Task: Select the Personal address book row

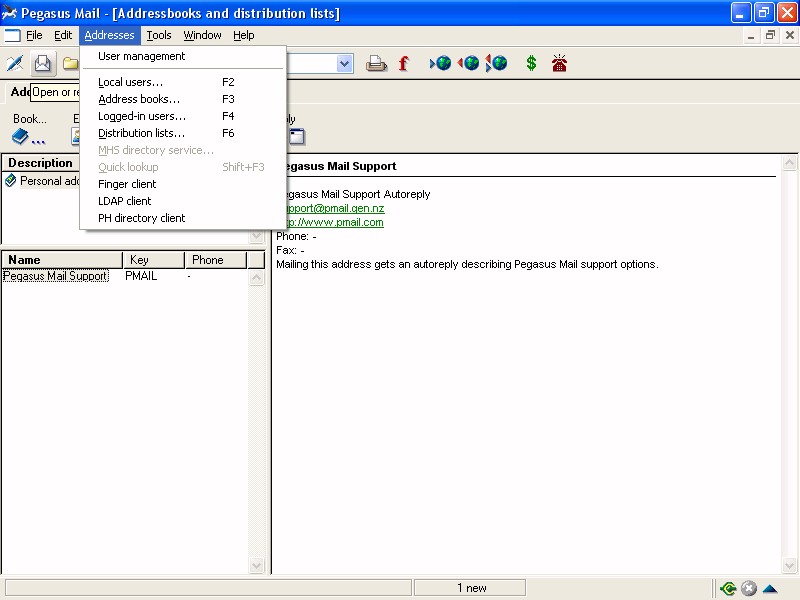Action: pos(49,181)
